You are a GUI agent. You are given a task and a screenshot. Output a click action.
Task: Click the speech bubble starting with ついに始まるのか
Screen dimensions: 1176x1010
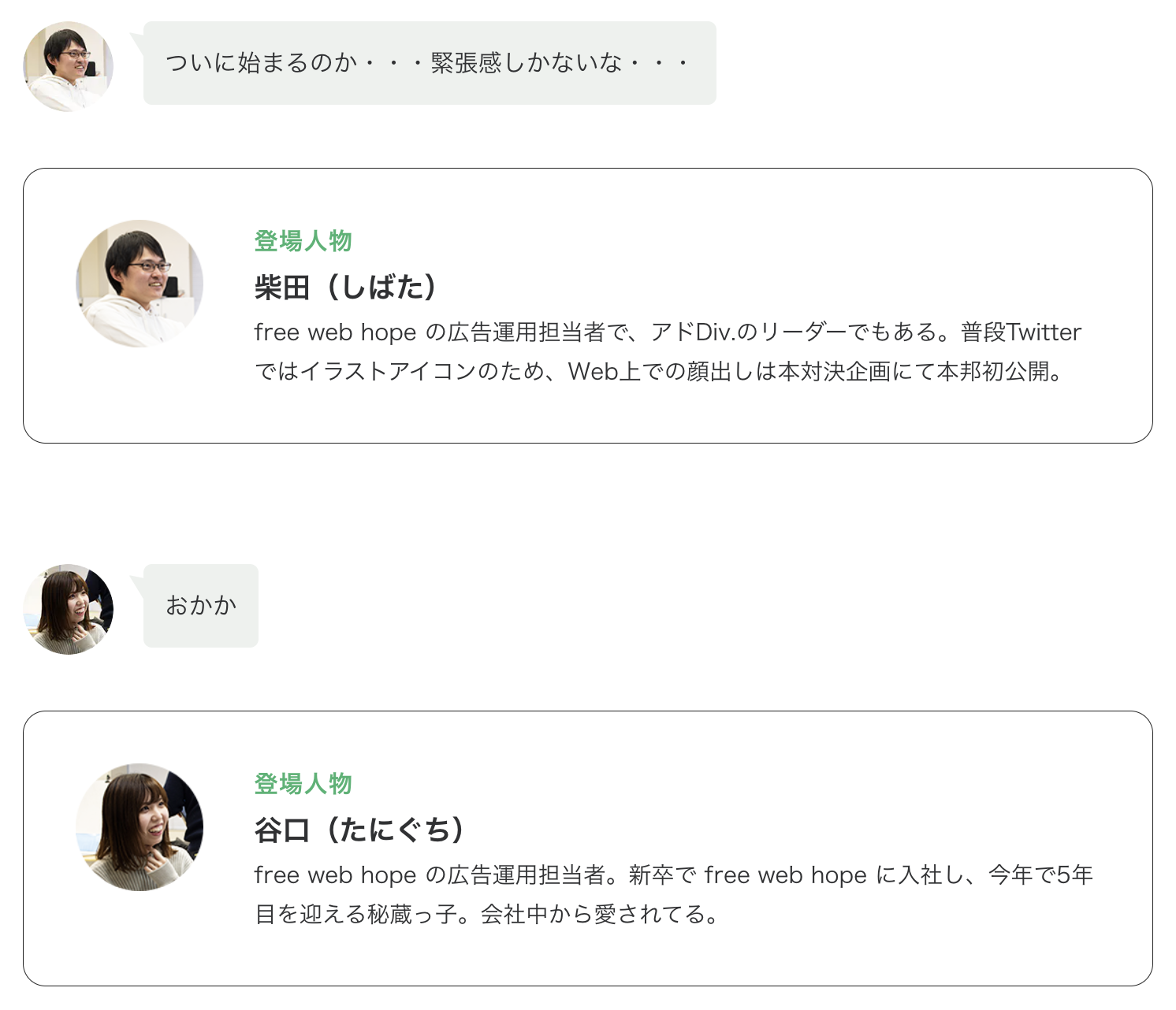pyautogui.click(x=429, y=63)
